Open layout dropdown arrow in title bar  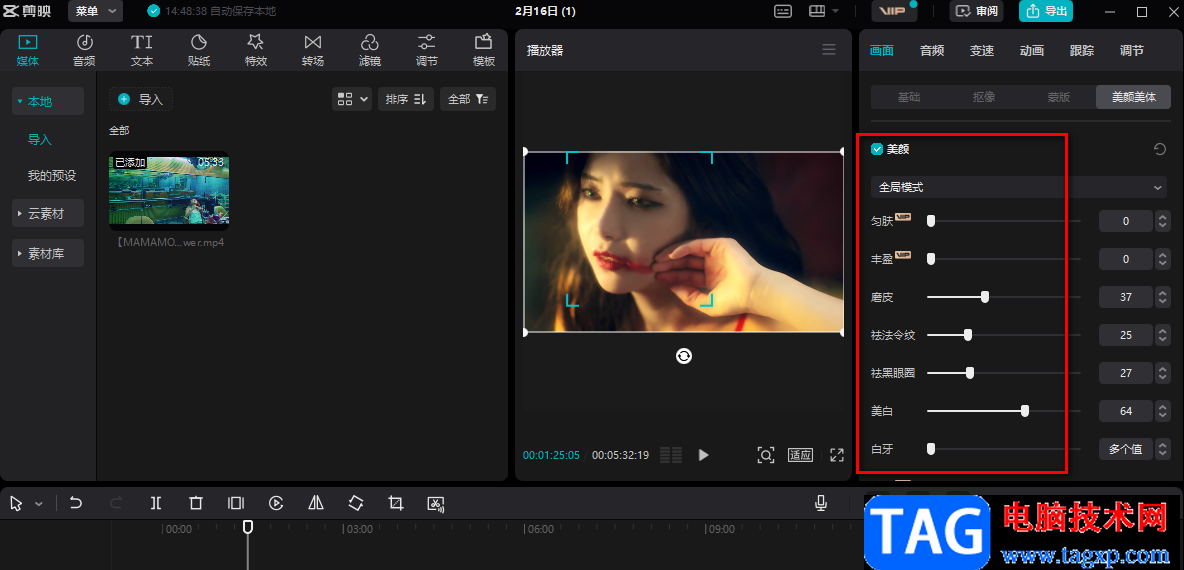[x=835, y=11]
